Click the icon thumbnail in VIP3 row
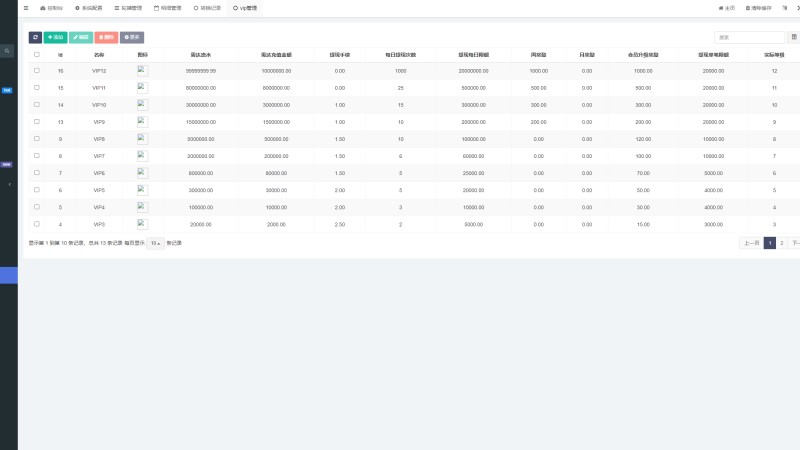The image size is (800, 450). click(142, 224)
